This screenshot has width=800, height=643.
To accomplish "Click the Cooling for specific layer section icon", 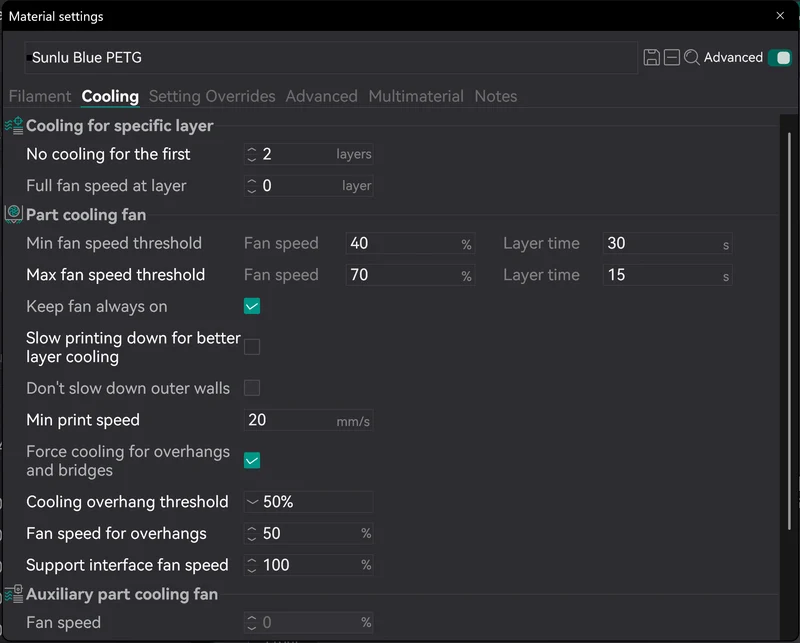I will (14, 126).
